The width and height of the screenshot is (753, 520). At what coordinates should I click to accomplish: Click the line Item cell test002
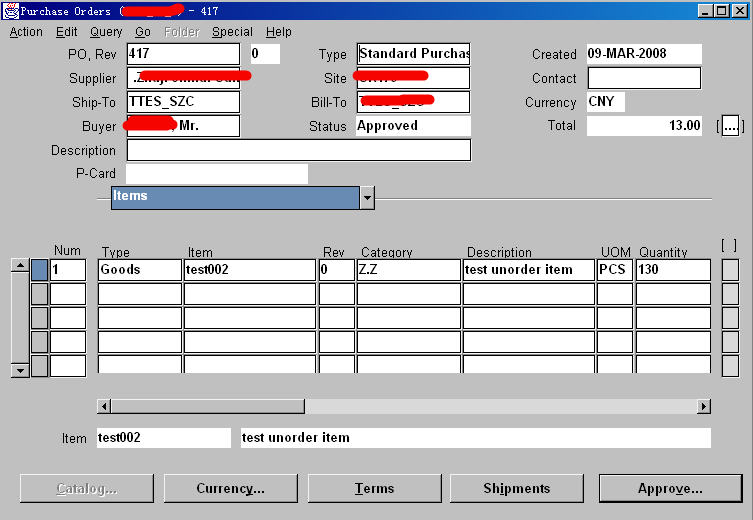(250, 270)
